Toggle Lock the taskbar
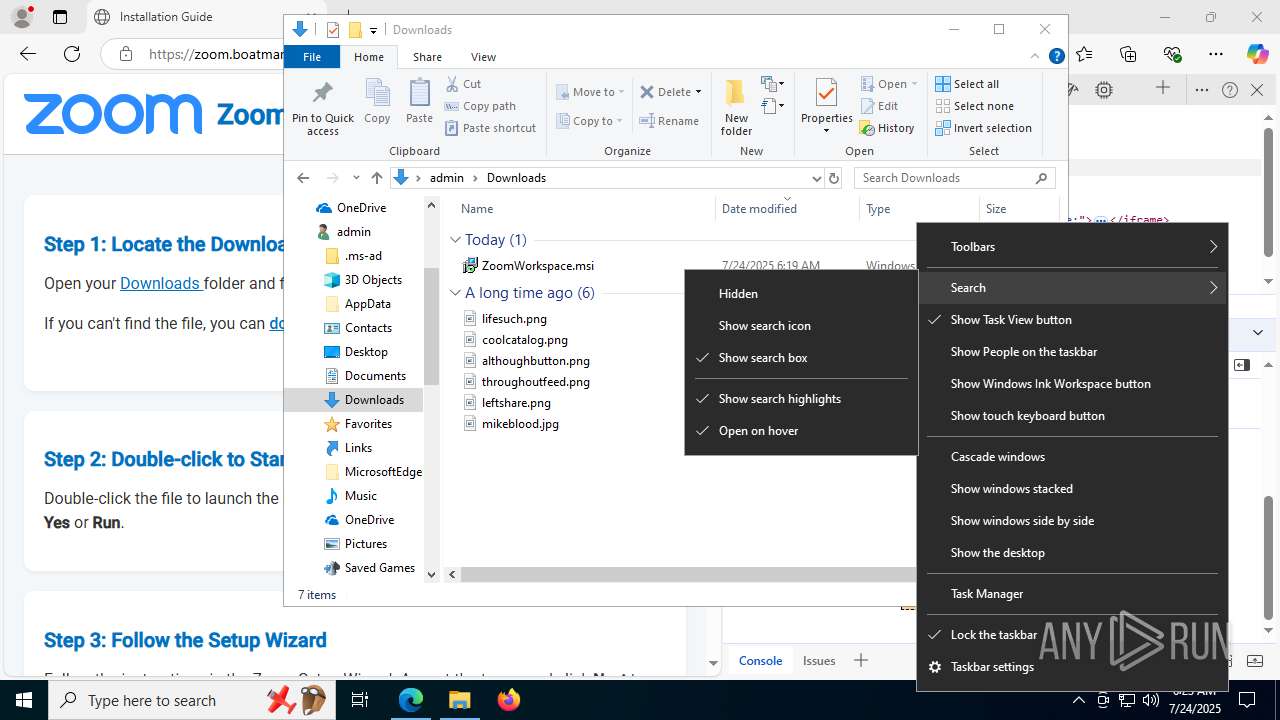 tap(1072, 635)
